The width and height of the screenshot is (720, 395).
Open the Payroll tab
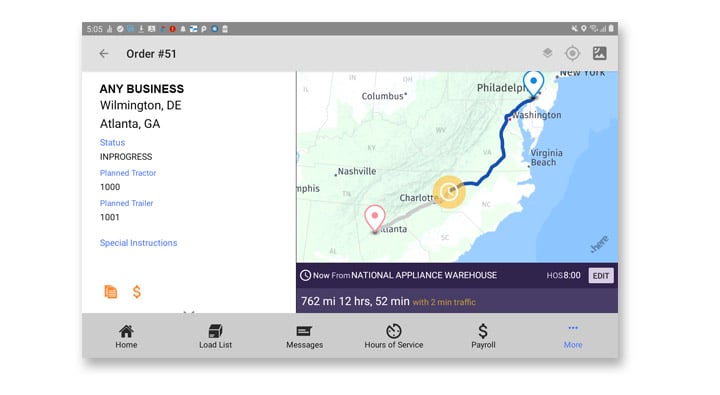pyautogui.click(x=483, y=337)
